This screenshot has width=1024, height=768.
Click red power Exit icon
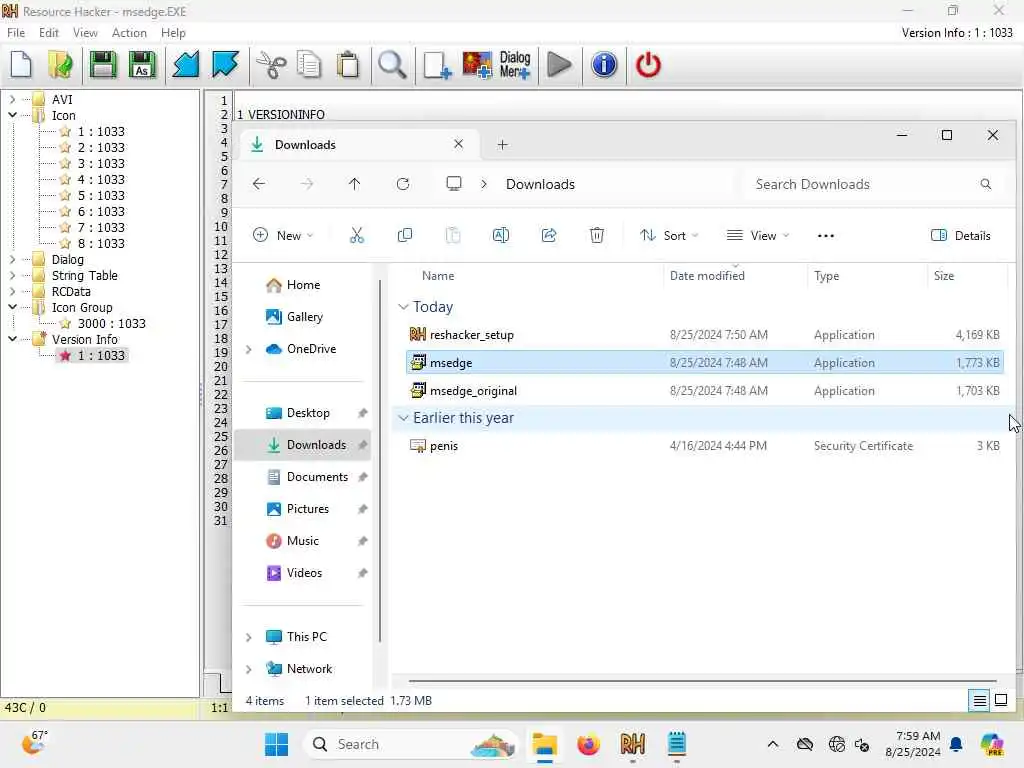tap(648, 65)
